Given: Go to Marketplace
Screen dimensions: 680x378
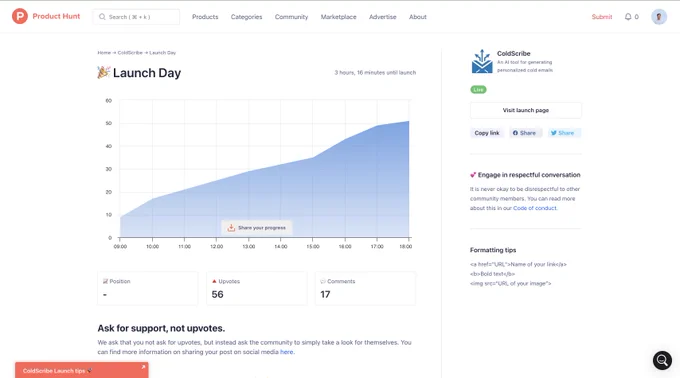Looking at the screenshot, I should [339, 17].
